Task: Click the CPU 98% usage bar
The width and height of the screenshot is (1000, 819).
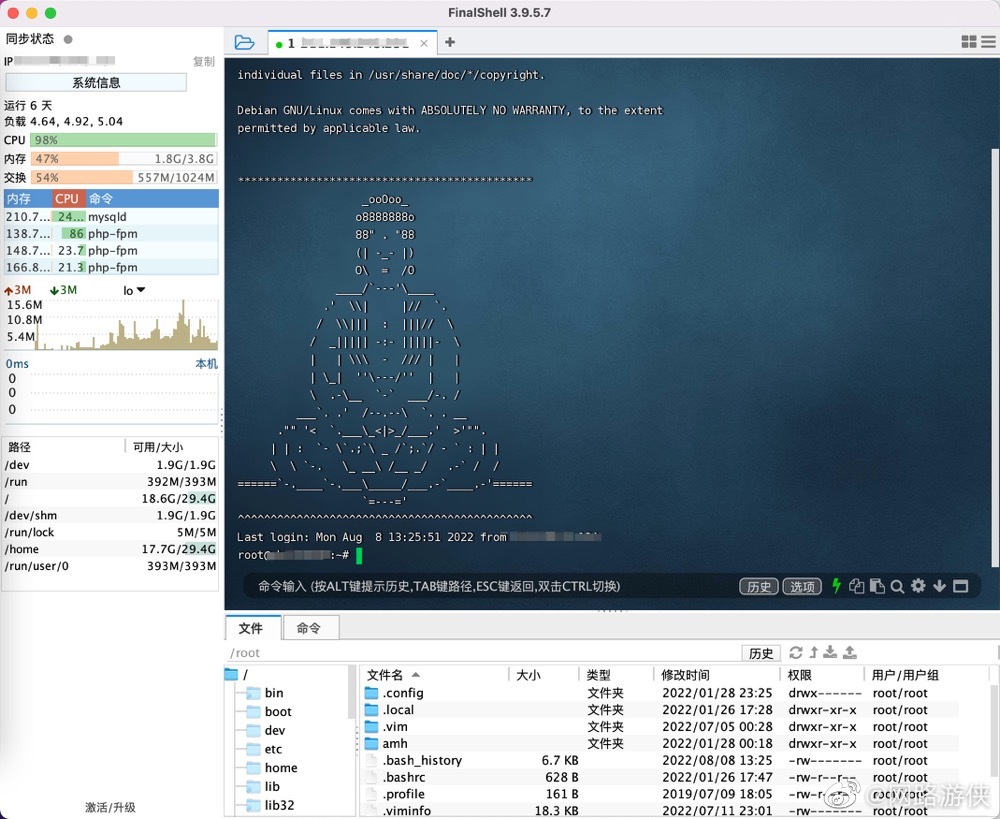Action: pyautogui.click(x=123, y=140)
